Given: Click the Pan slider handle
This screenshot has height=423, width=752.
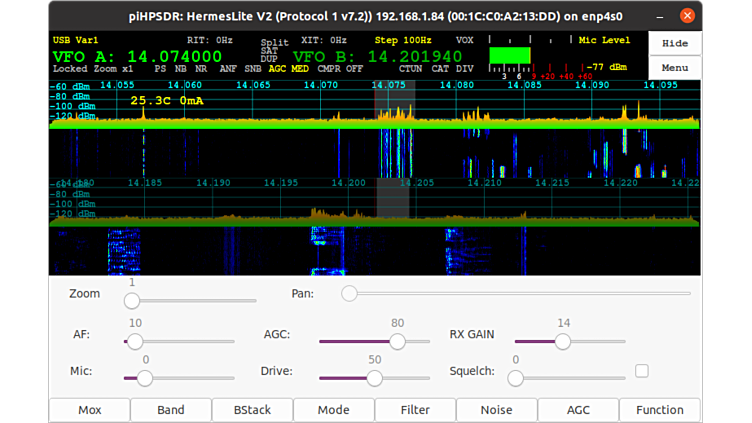Looking at the screenshot, I should [x=349, y=293].
